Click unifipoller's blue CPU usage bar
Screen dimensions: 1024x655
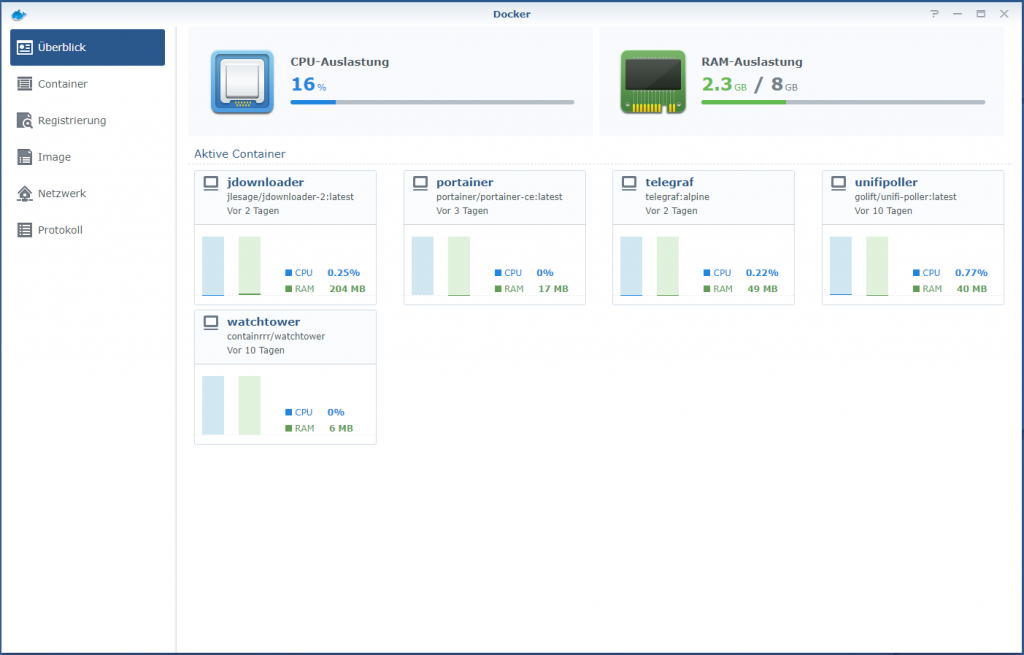[840, 266]
